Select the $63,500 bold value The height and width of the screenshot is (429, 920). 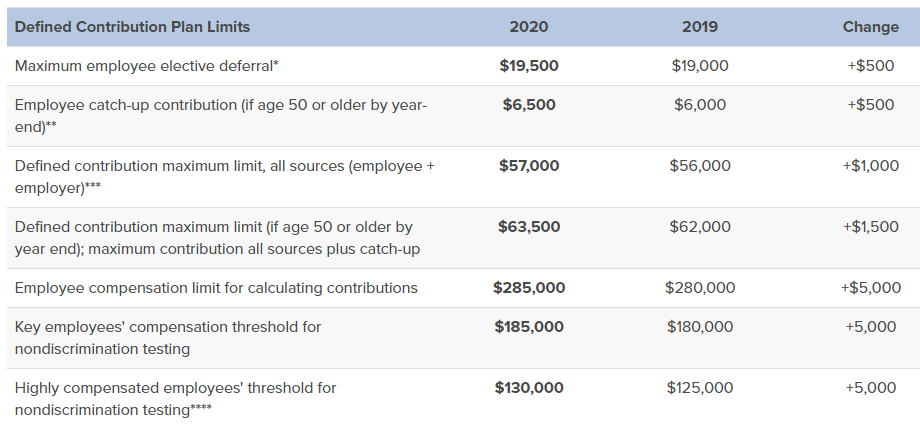click(x=529, y=227)
